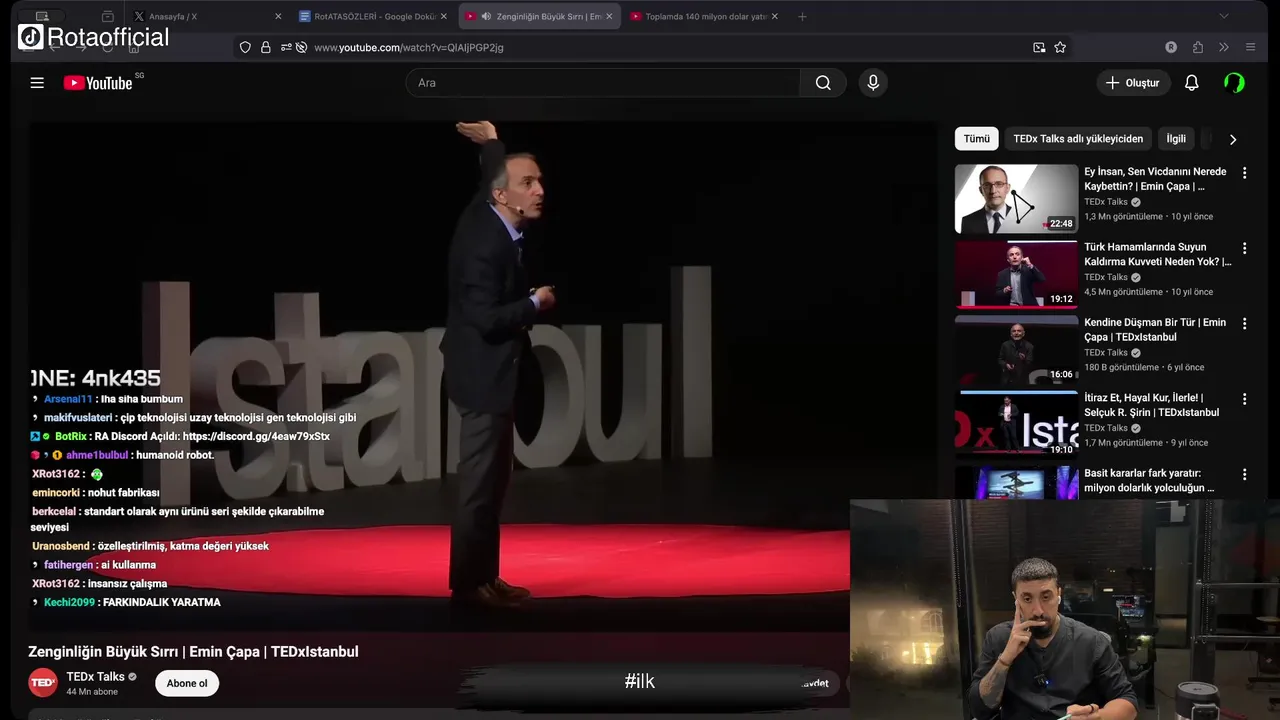The image size is (1280, 720).
Task: Mute the playing tab speaker icon
Action: pos(486,16)
